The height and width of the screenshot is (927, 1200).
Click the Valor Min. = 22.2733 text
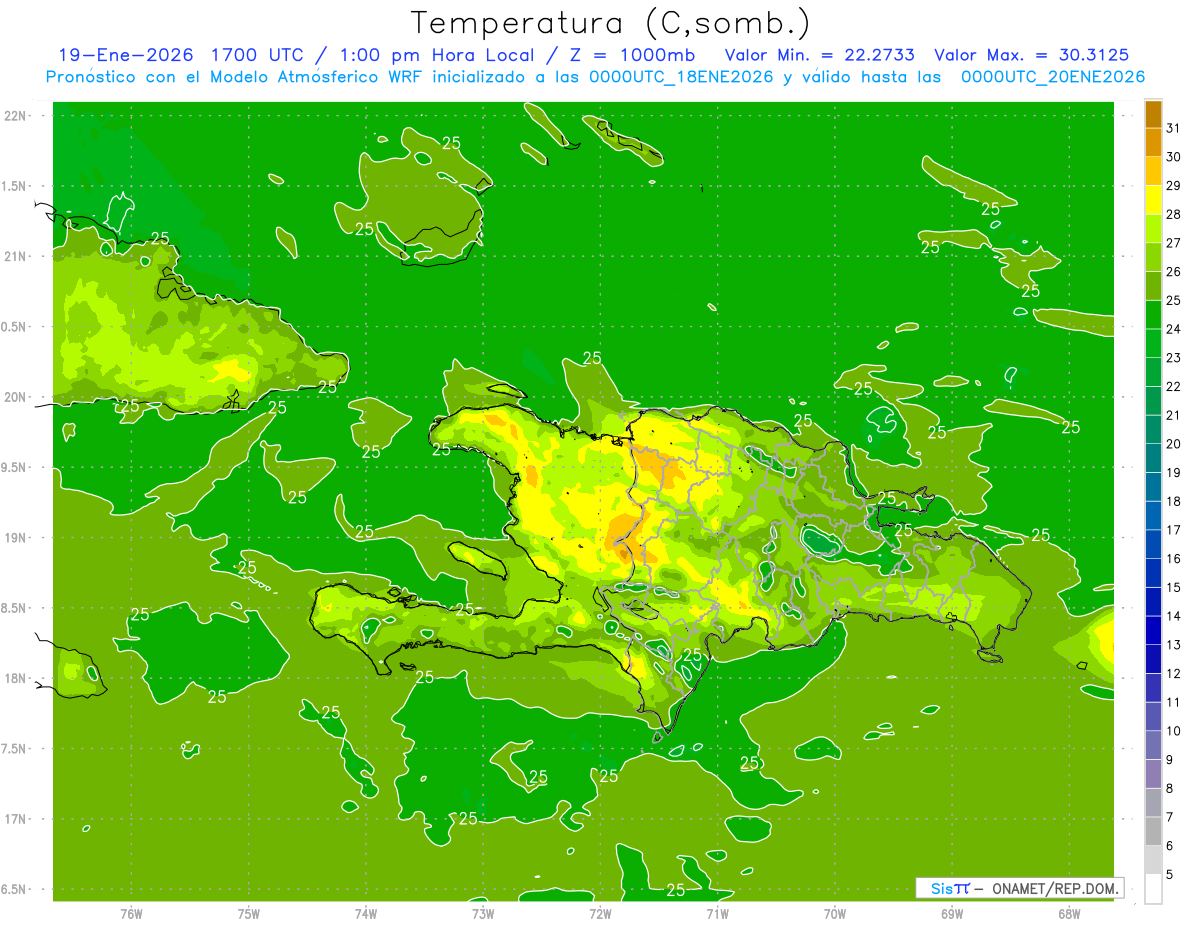pos(820,55)
